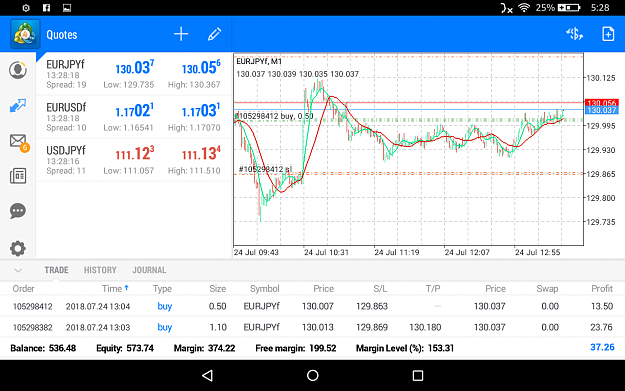Create new order document icon
Viewport: 625px width, 391px height.
608,34
